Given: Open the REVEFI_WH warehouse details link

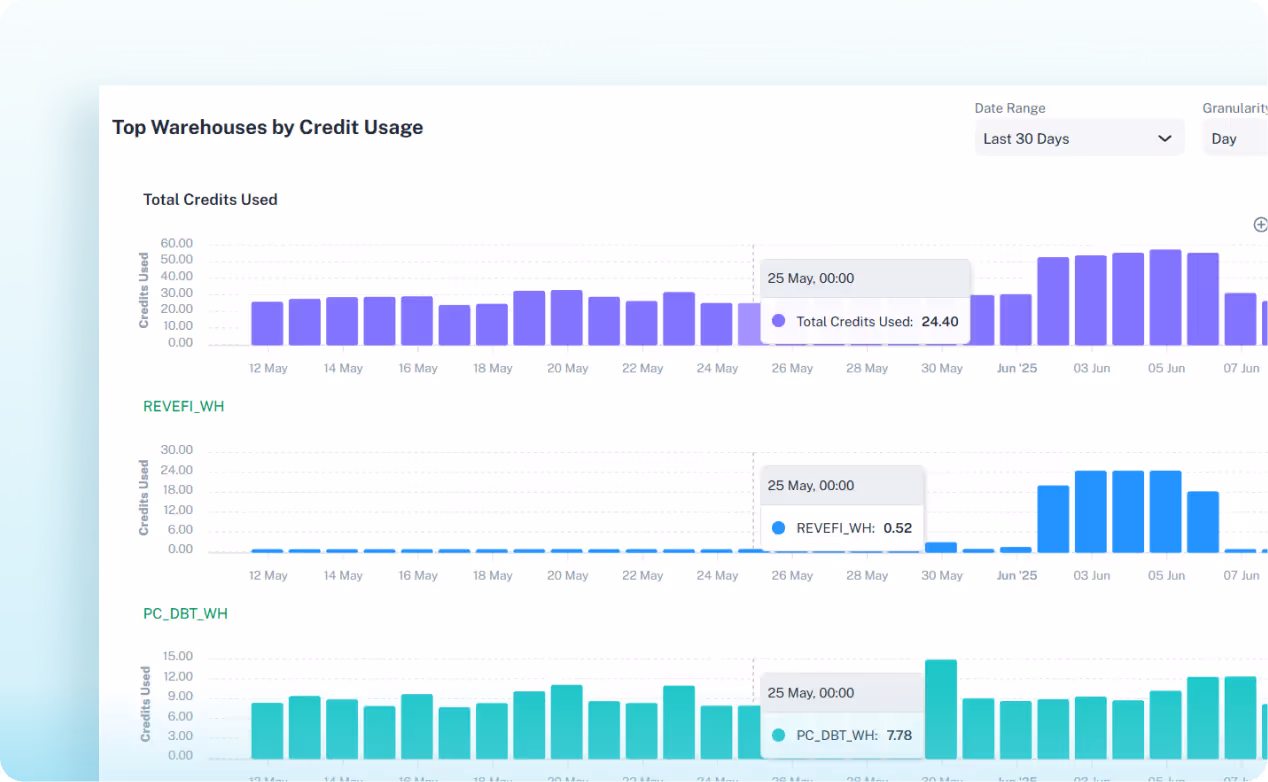Looking at the screenshot, I should tap(183, 406).
